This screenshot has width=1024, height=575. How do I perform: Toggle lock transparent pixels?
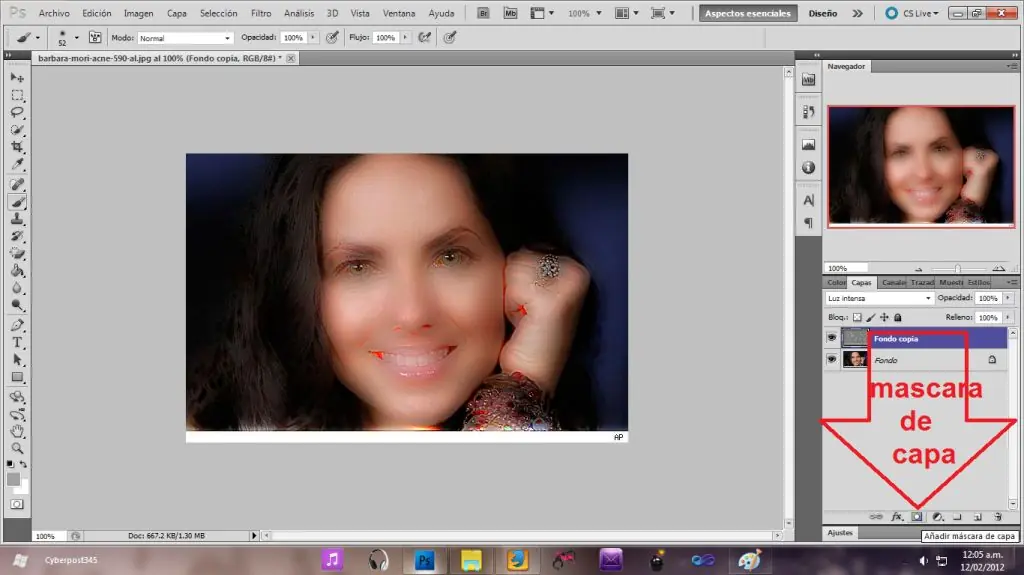(x=857, y=318)
